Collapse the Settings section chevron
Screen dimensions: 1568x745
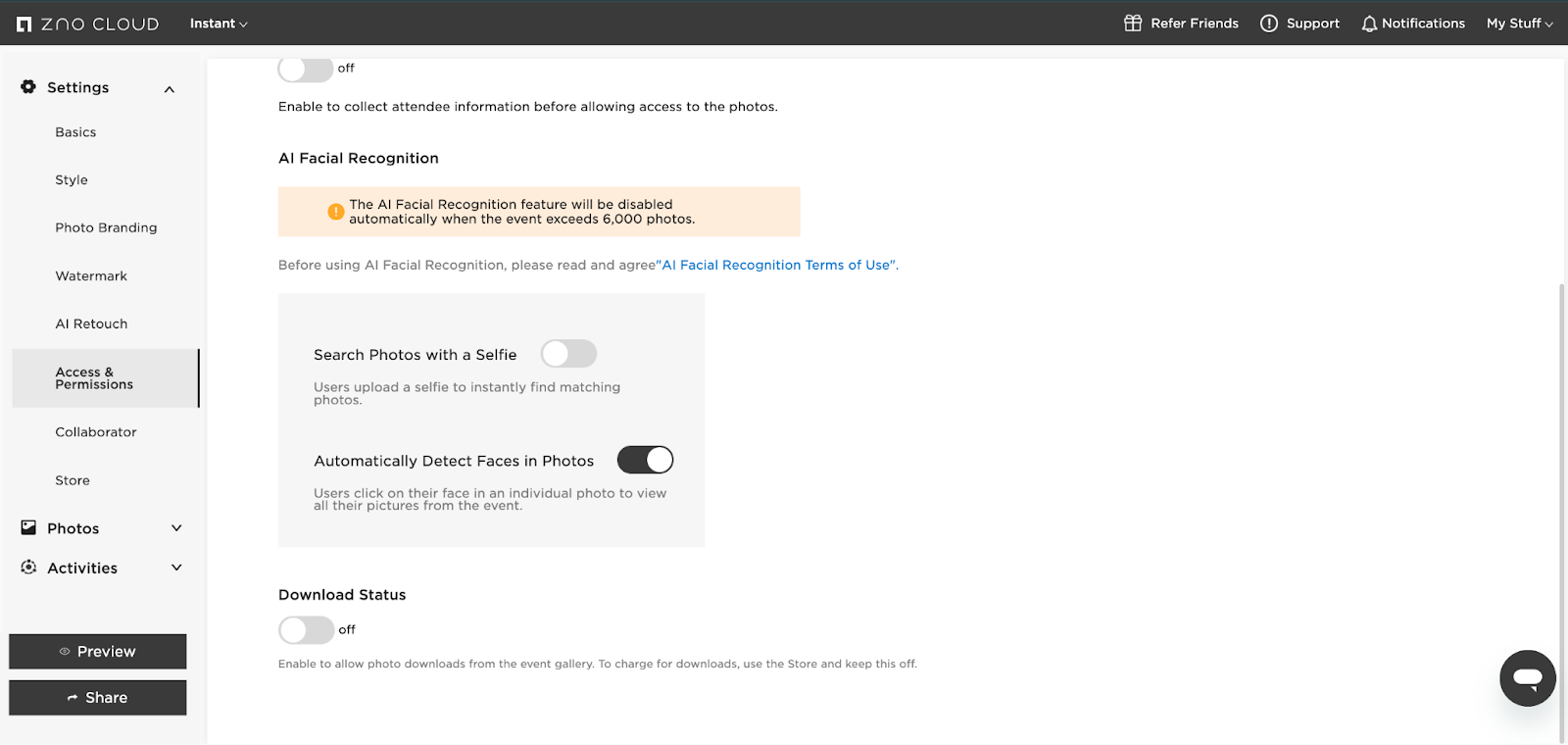coord(170,89)
